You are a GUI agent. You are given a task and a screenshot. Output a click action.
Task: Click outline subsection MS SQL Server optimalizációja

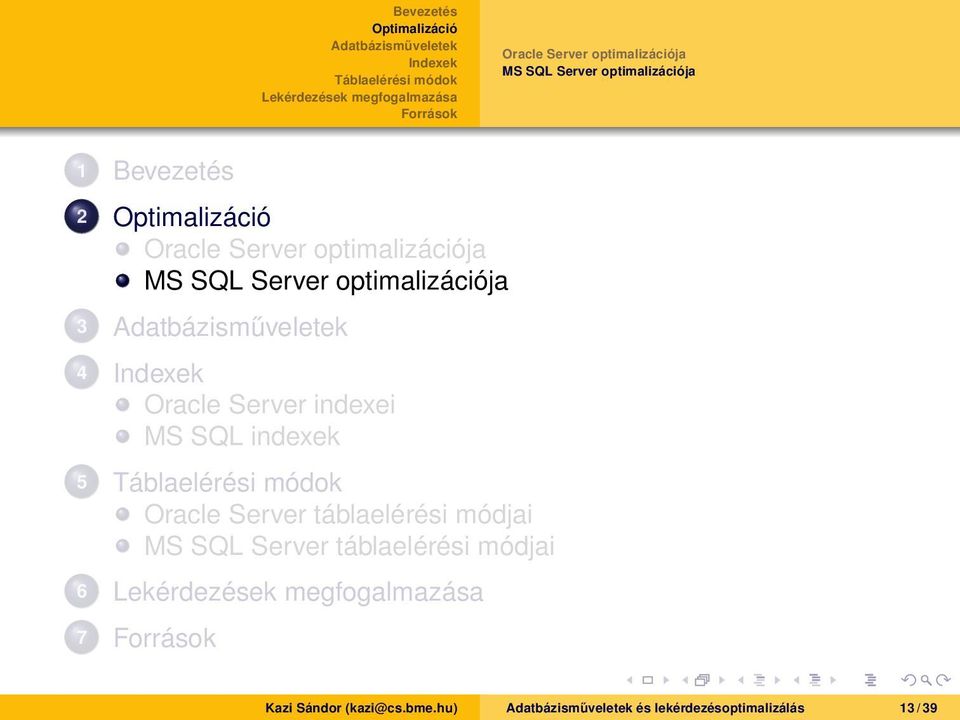[326, 281]
